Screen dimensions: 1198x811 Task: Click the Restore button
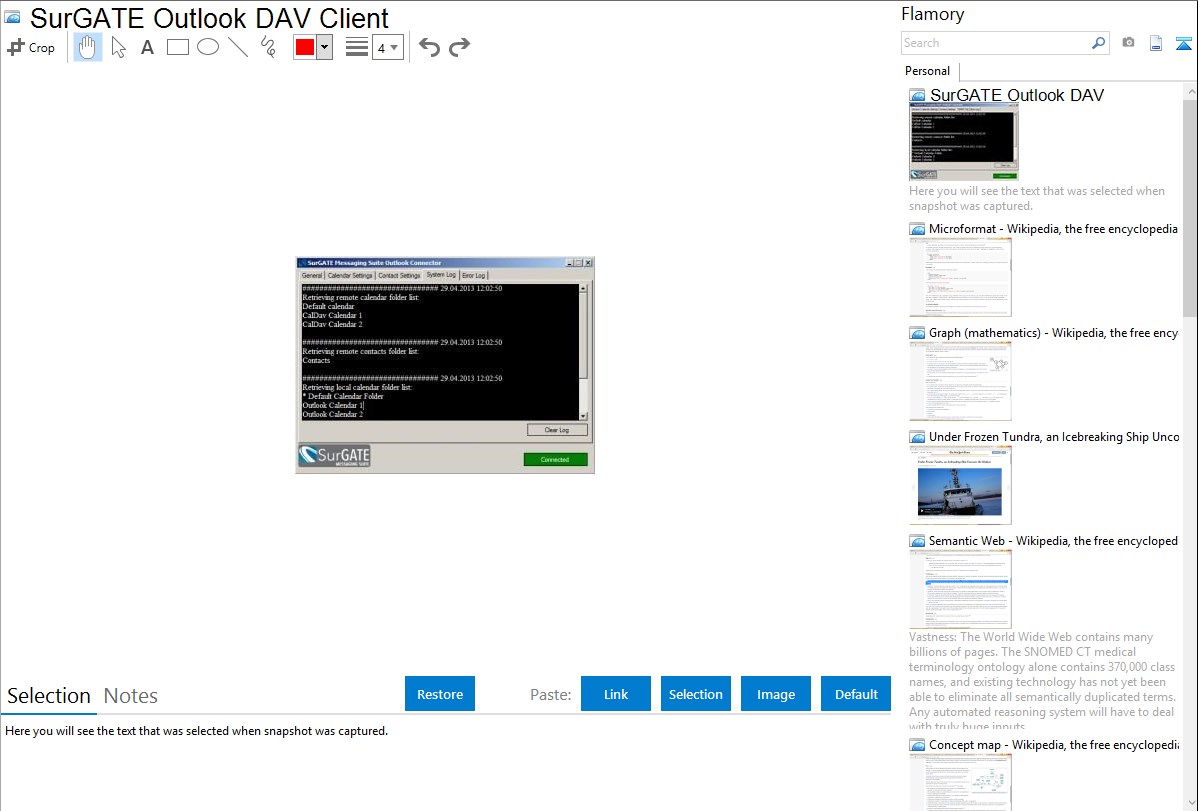click(x=440, y=694)
